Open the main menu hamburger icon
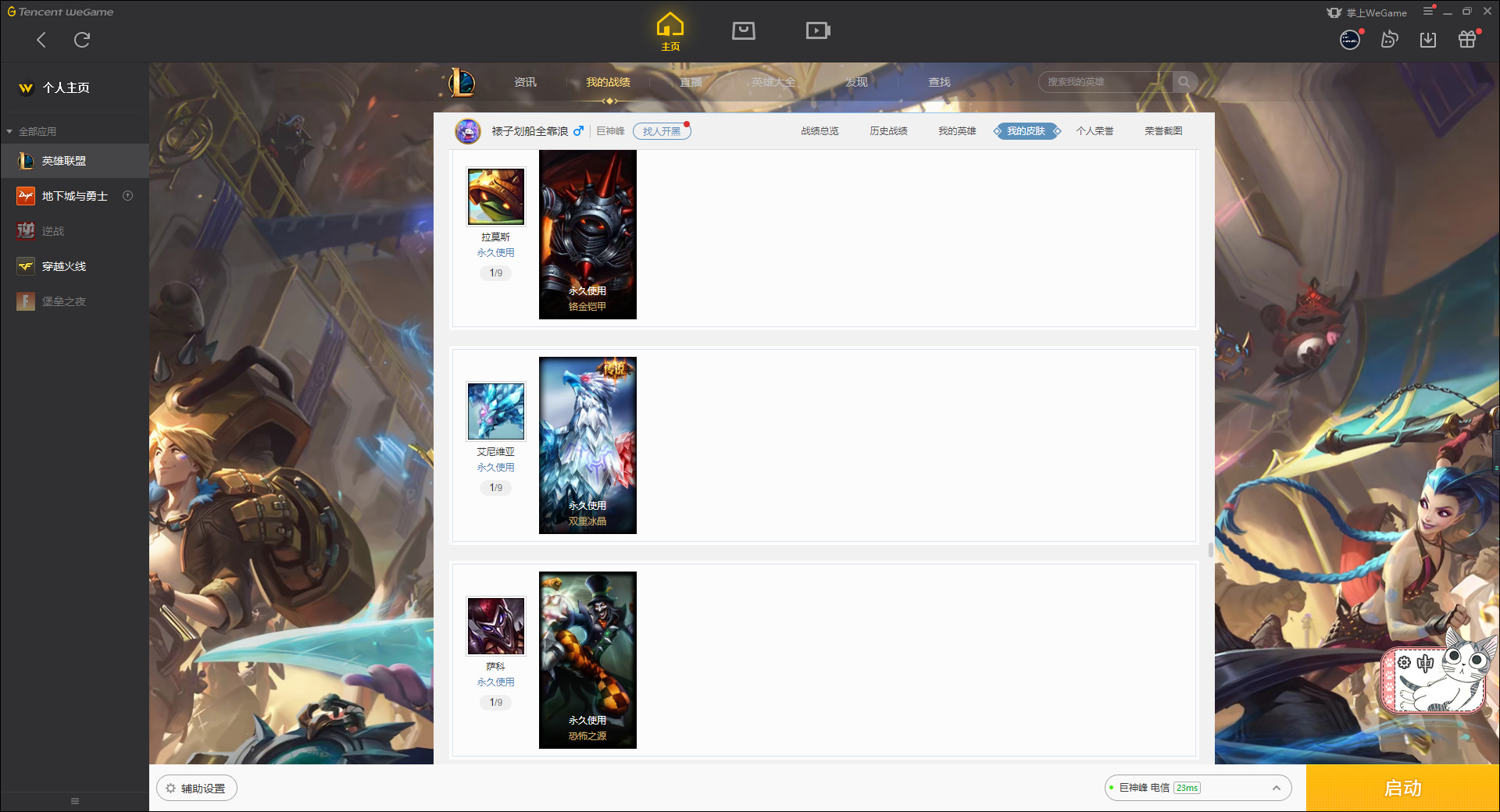Screen dimensions: 1500x812 (x=1428, y=11)
